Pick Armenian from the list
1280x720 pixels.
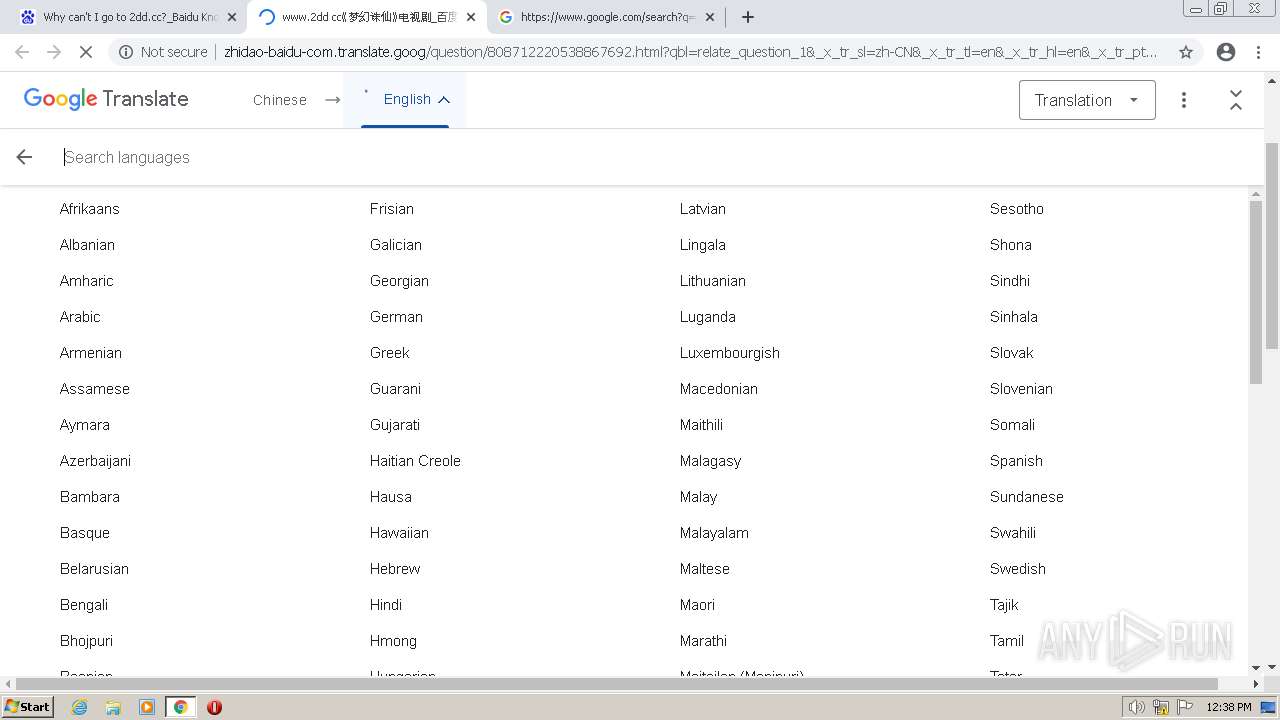[x=91, y=353]
